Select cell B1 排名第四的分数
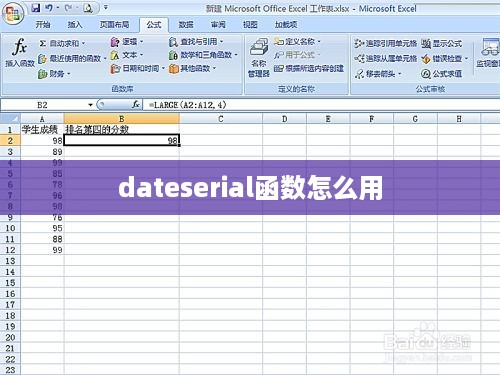Image resolution: width=500 pixels, height=375 pixels. click(122, 130)
